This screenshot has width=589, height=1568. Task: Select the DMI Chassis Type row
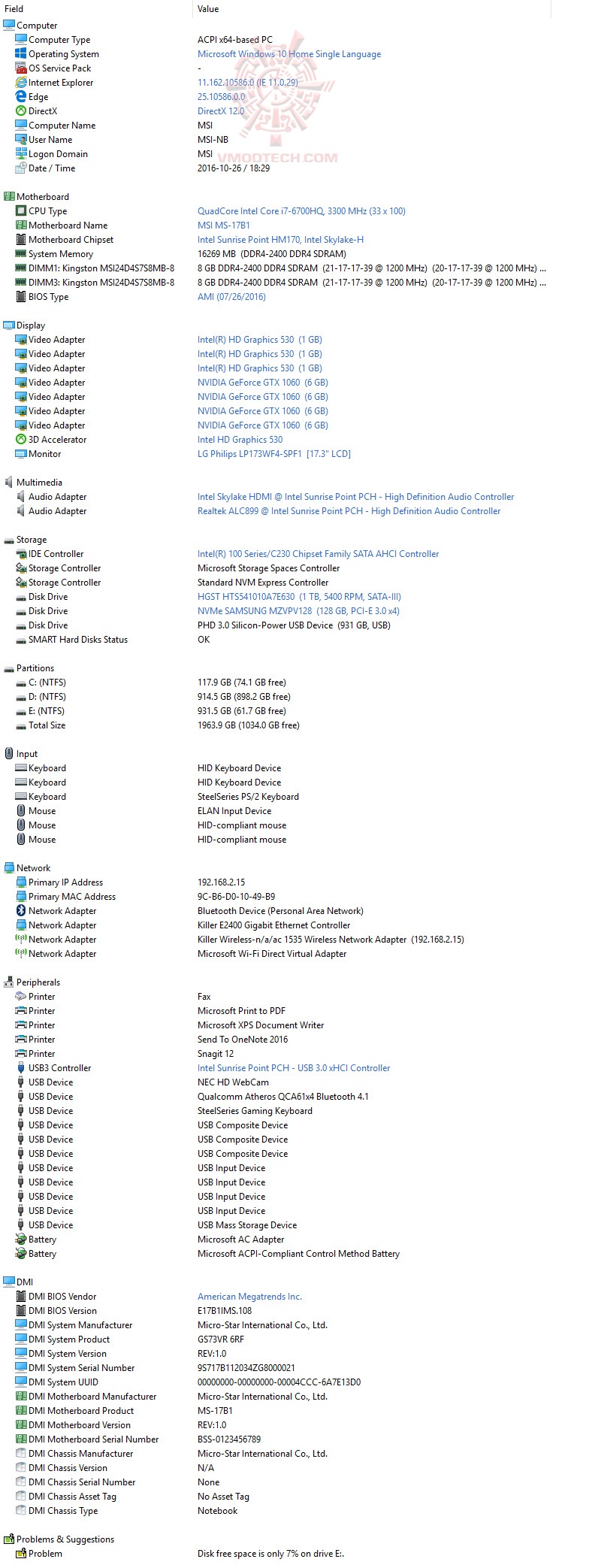point(276,1511)
